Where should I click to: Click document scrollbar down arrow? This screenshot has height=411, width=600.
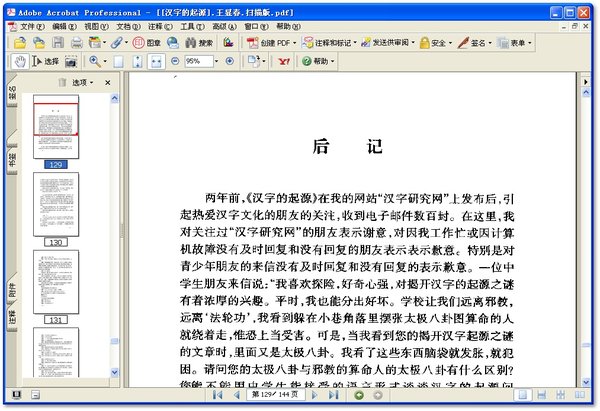point(586,382)
